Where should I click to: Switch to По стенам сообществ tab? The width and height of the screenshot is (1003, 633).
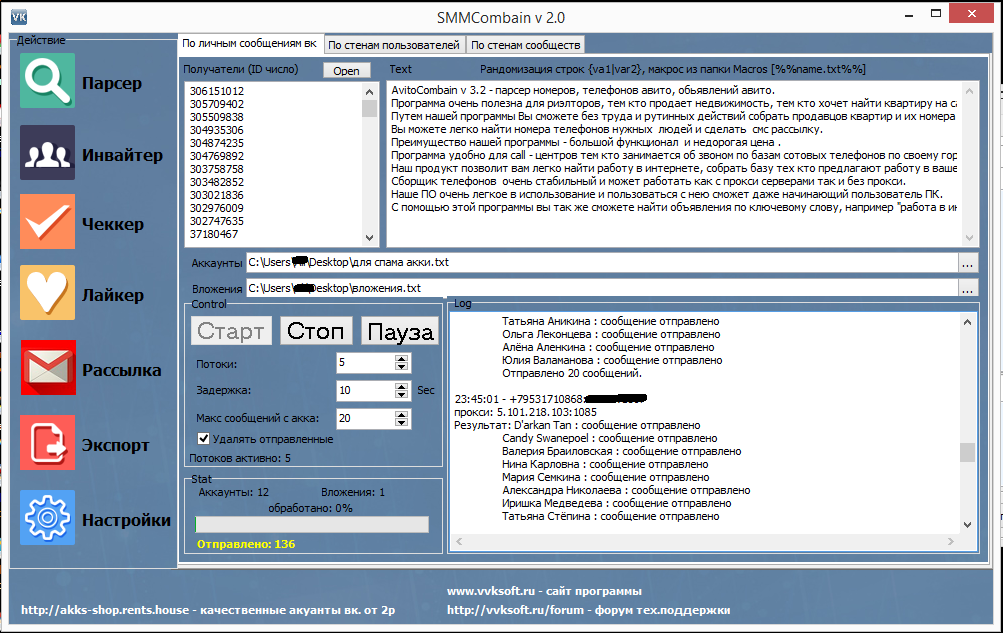tap(525, 45)
